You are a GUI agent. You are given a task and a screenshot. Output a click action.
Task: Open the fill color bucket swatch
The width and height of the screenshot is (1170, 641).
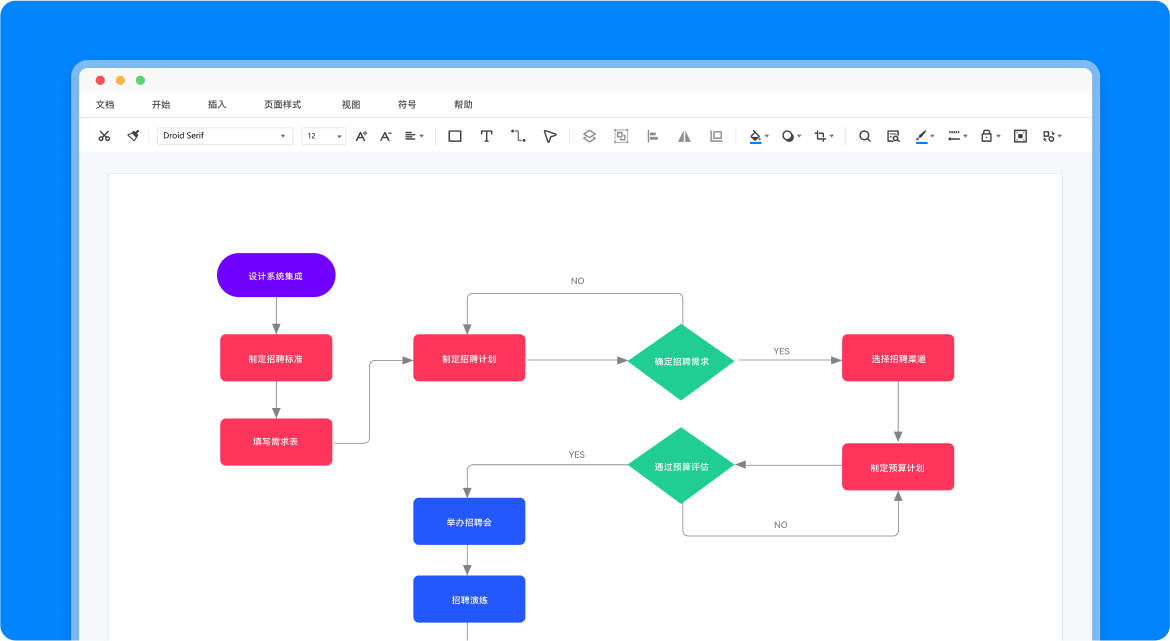(x=756, y=136)
